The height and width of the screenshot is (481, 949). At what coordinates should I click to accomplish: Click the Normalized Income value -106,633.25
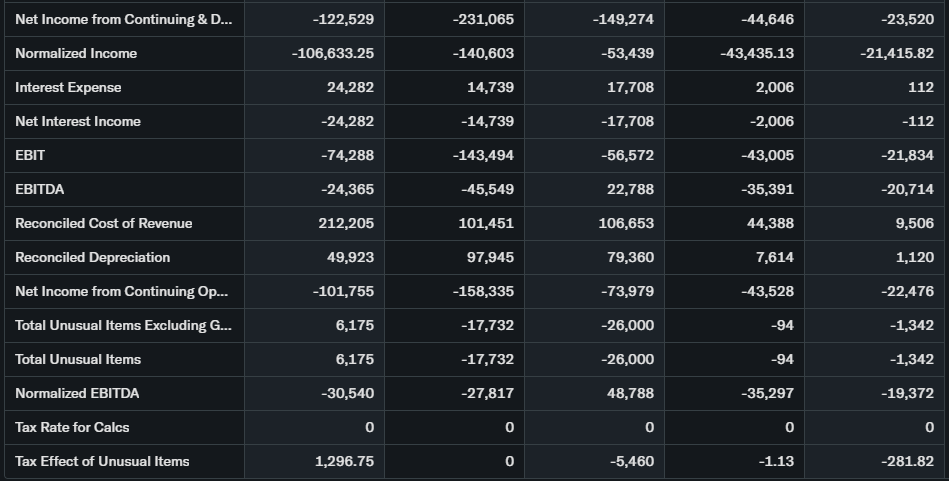click(333, 53)
